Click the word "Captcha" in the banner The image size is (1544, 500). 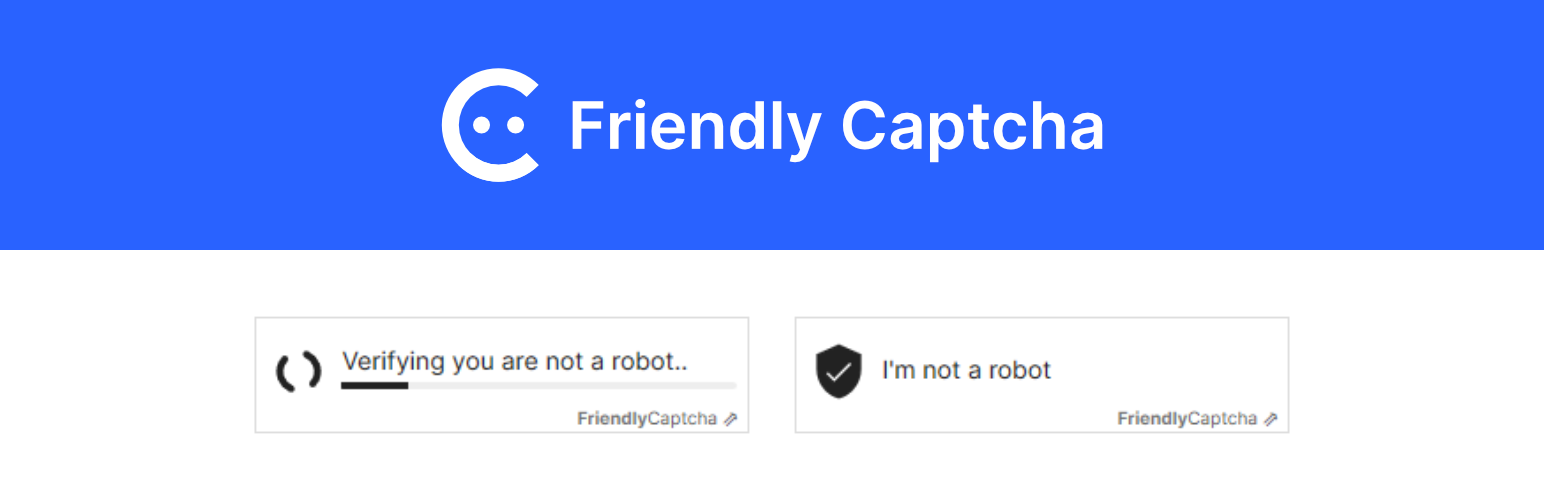(x=973, y=128)
